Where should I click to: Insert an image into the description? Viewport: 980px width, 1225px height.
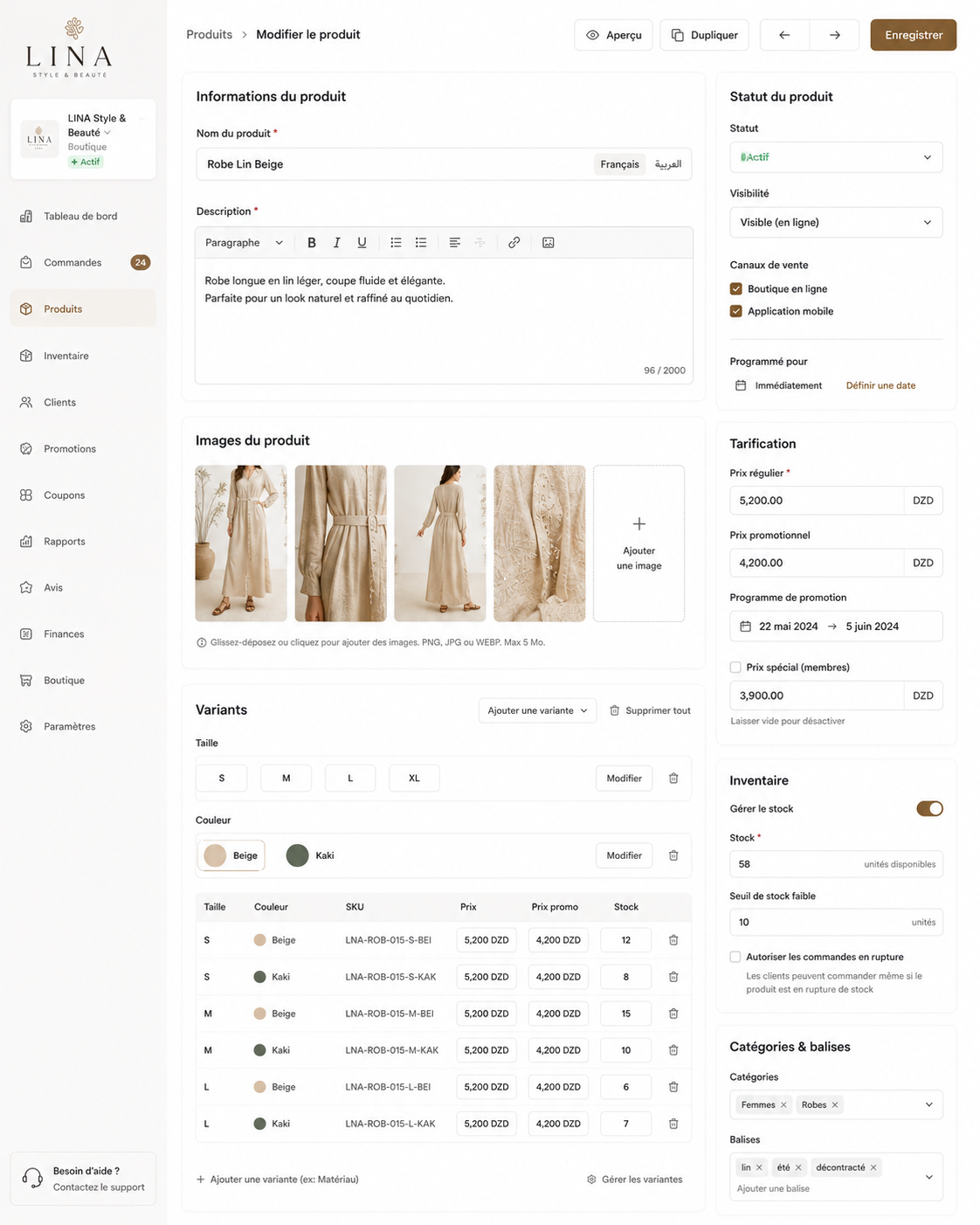coord(549,243)
